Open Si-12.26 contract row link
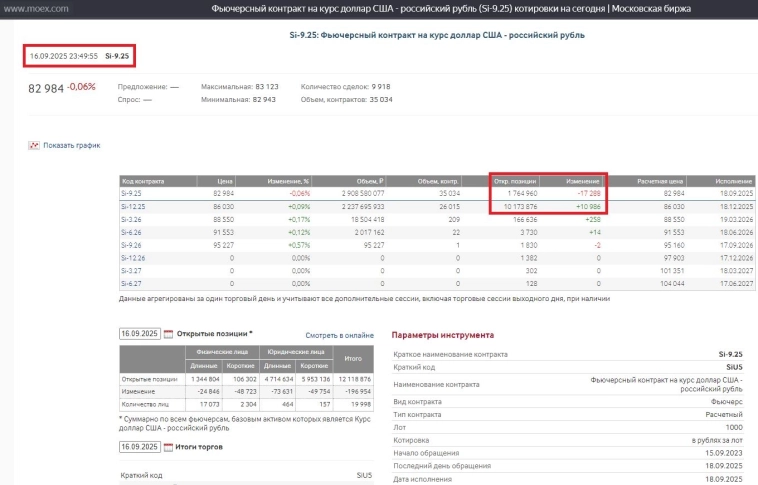This screenshot has height=485, width=758. point(135,257)
